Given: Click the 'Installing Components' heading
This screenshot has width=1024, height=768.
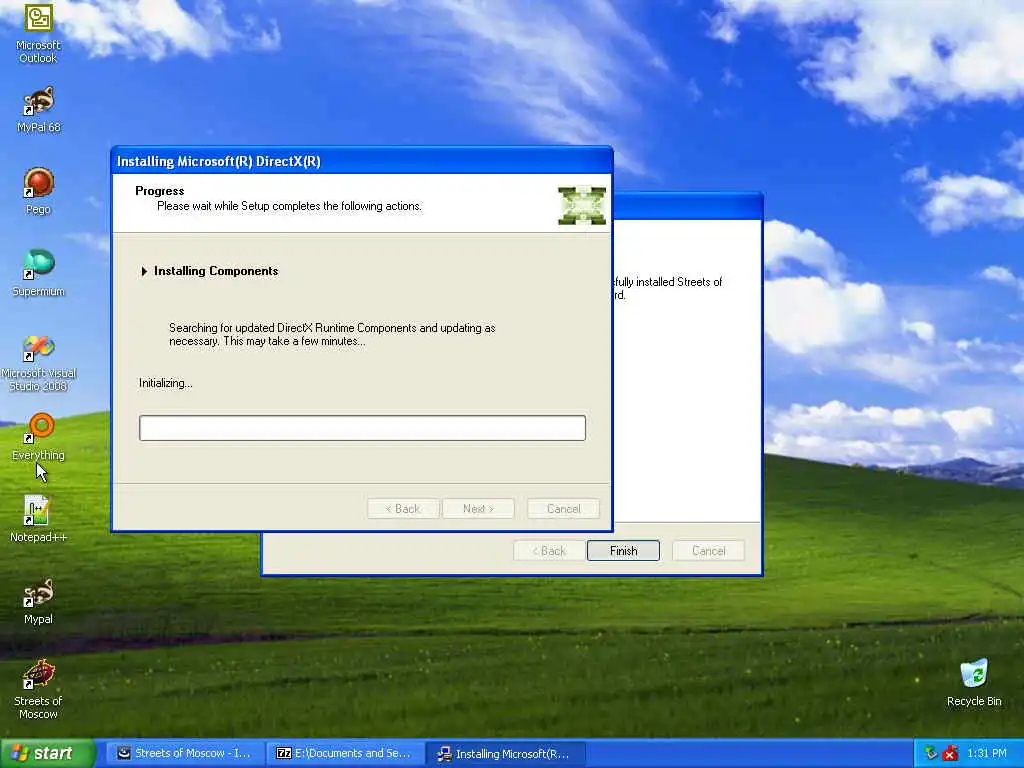Looking at the screenshot, I should click(x=216, y=271).
